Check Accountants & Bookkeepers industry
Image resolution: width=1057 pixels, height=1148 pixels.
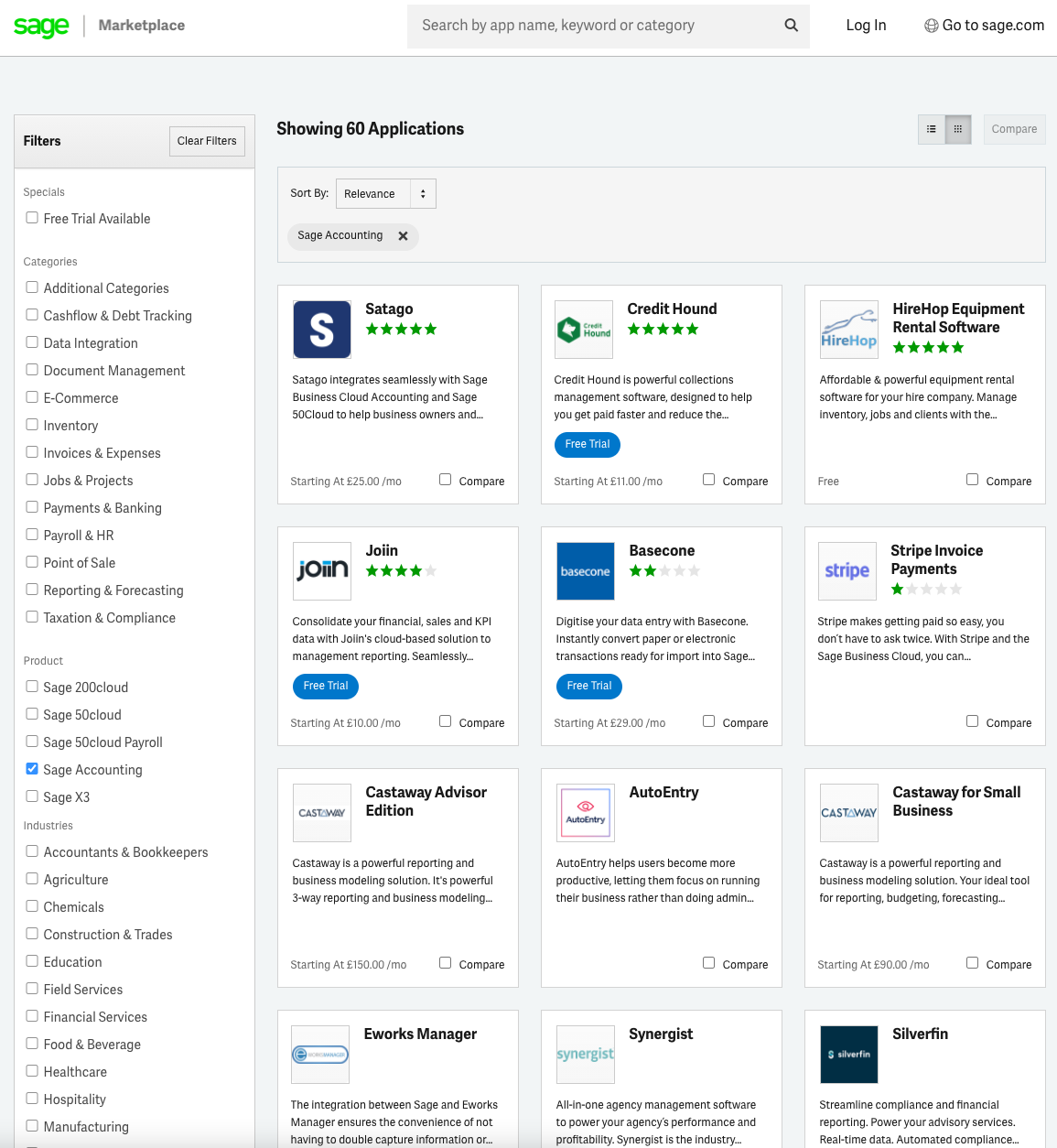pos(32,851)
